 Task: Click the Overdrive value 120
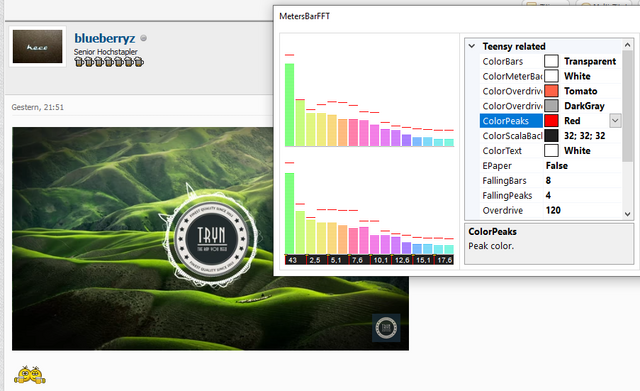coord(553,210)
